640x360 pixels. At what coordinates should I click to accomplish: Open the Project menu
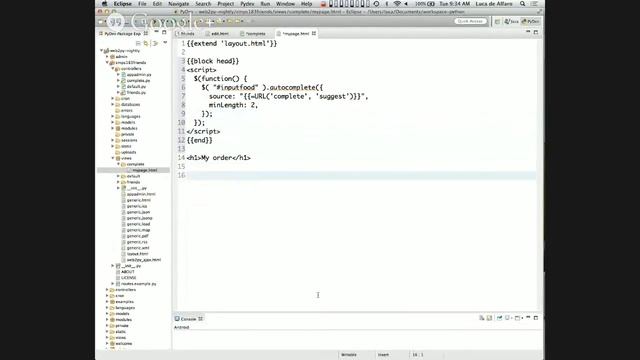225,4
